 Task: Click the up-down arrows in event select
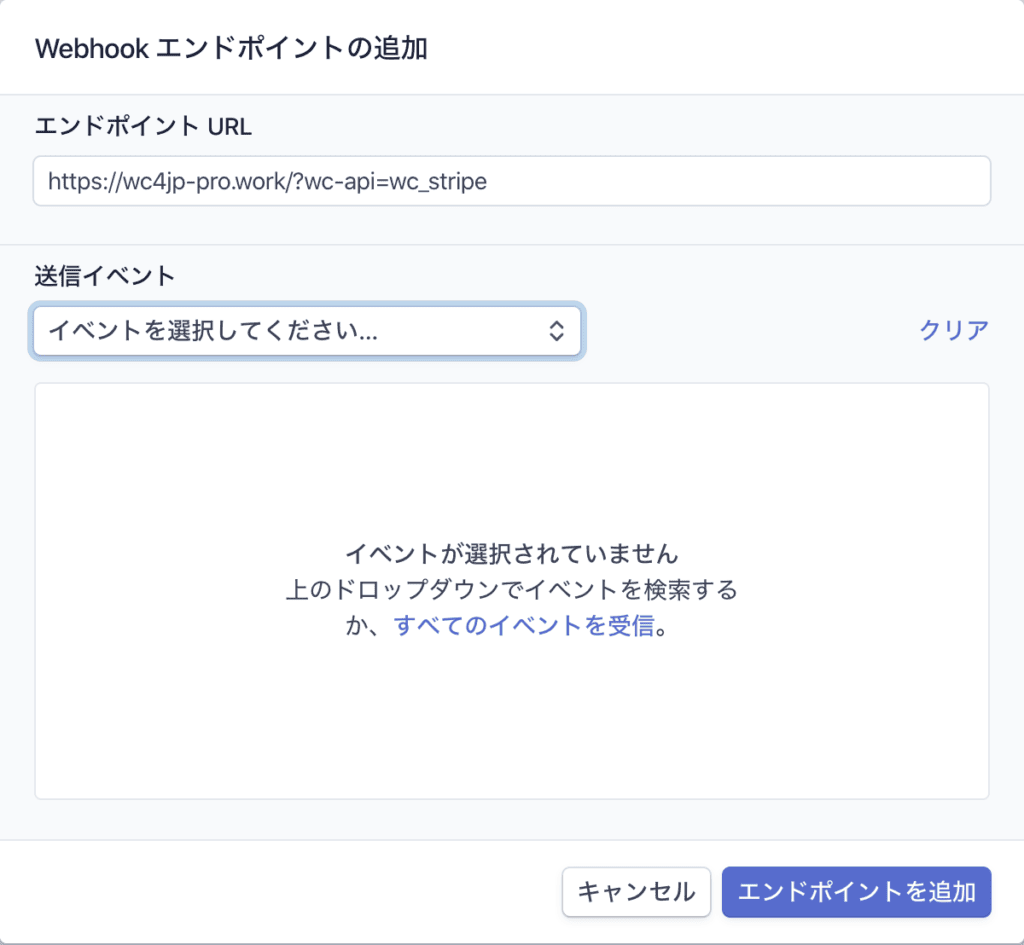[x=556, y=331]
